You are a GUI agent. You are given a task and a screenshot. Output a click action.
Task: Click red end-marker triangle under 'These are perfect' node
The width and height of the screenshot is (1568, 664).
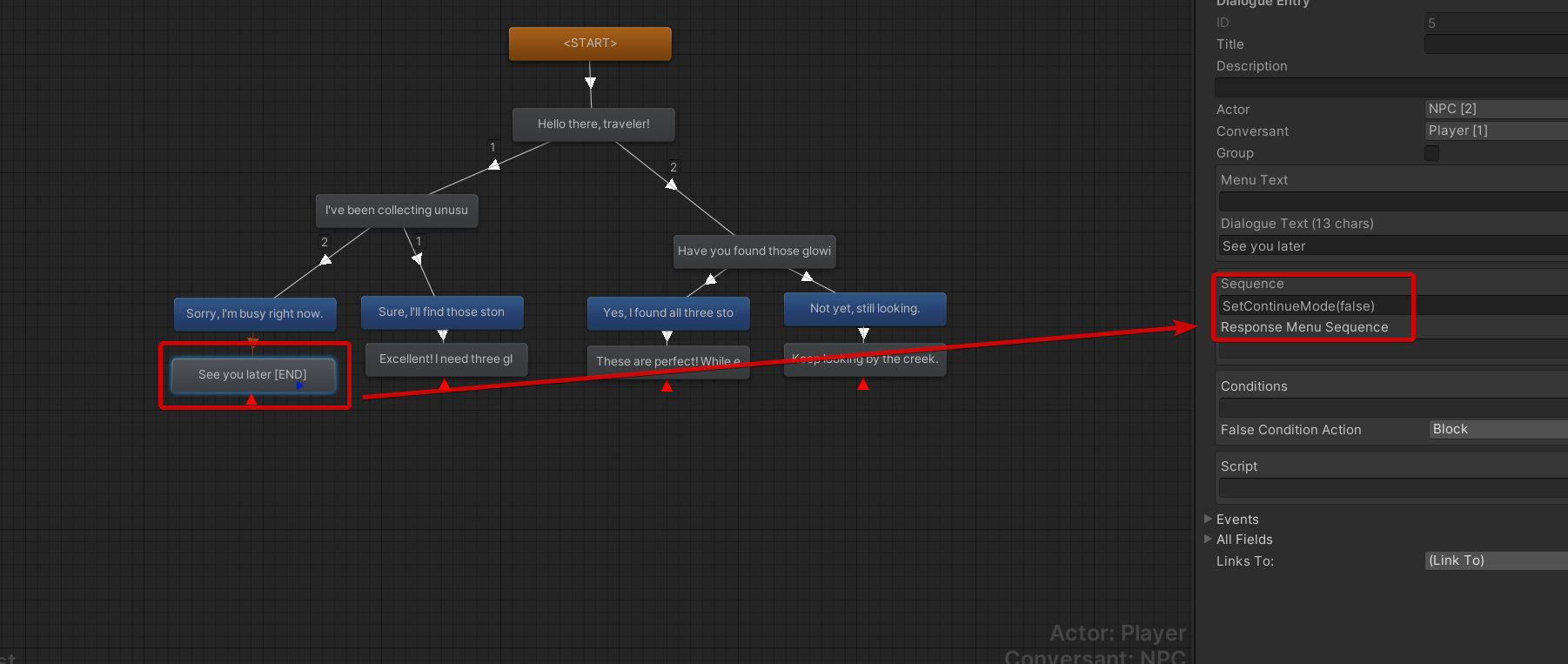coord(667,386)
